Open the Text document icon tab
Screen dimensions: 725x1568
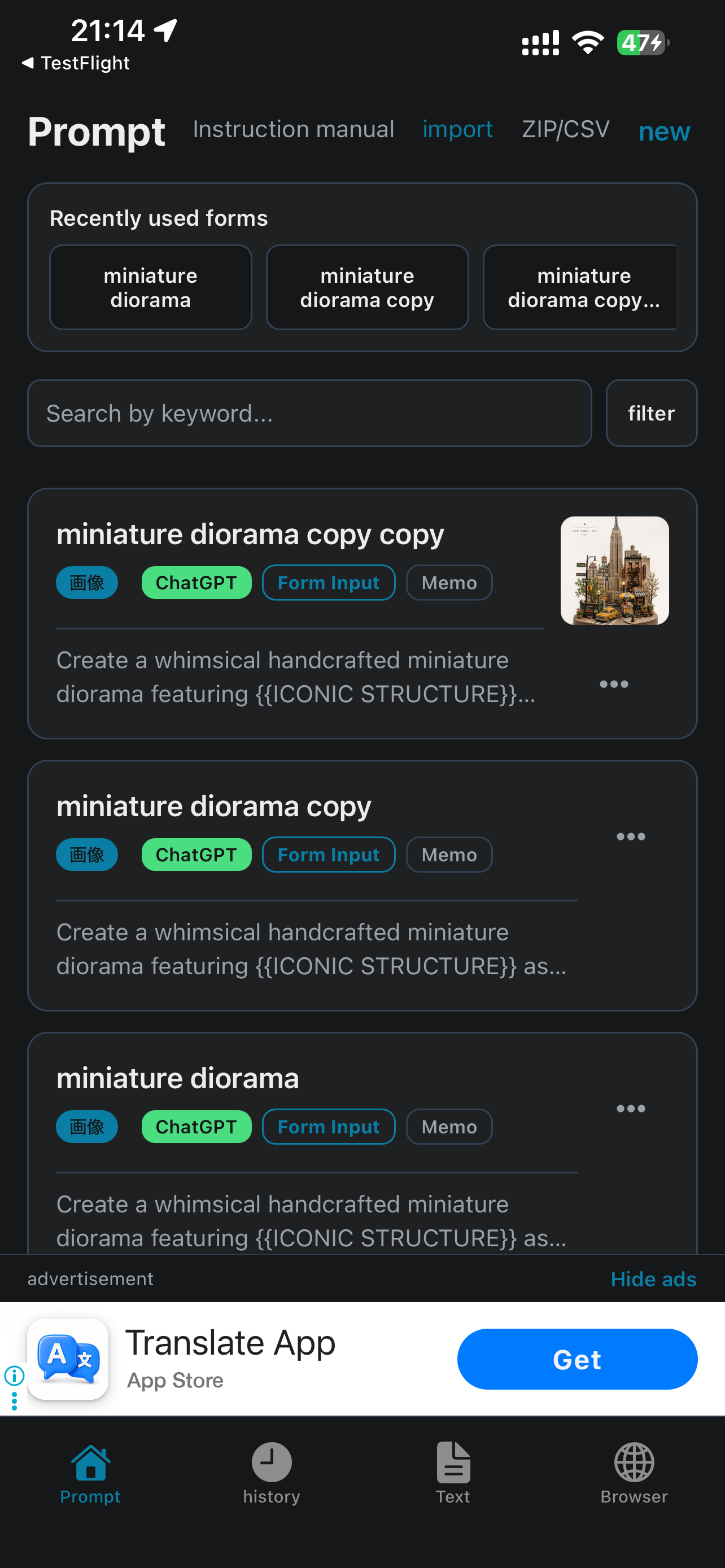pyautogui.click(x=453, y=1462)
